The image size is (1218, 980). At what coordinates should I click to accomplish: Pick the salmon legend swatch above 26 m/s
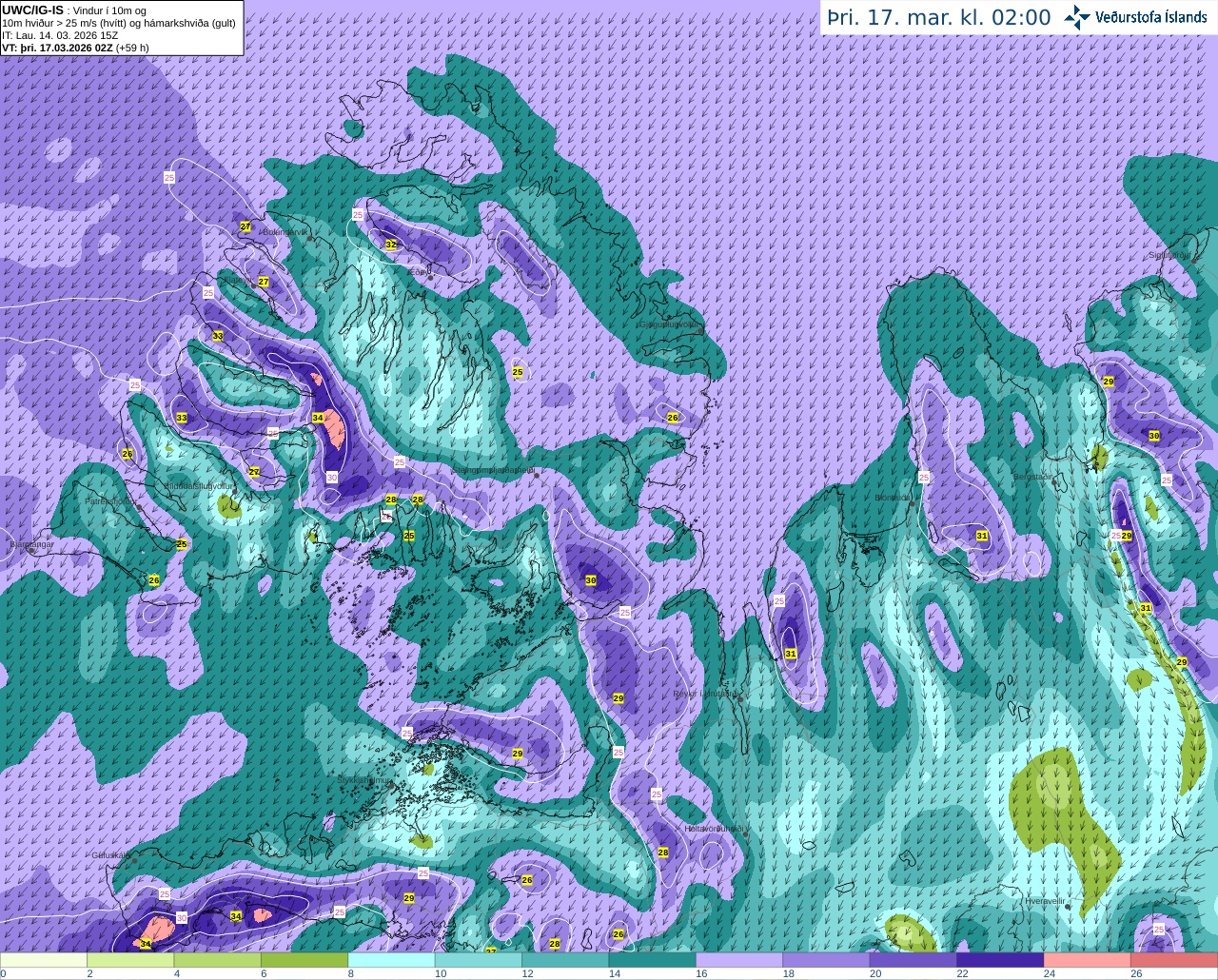click(1175, 960)
